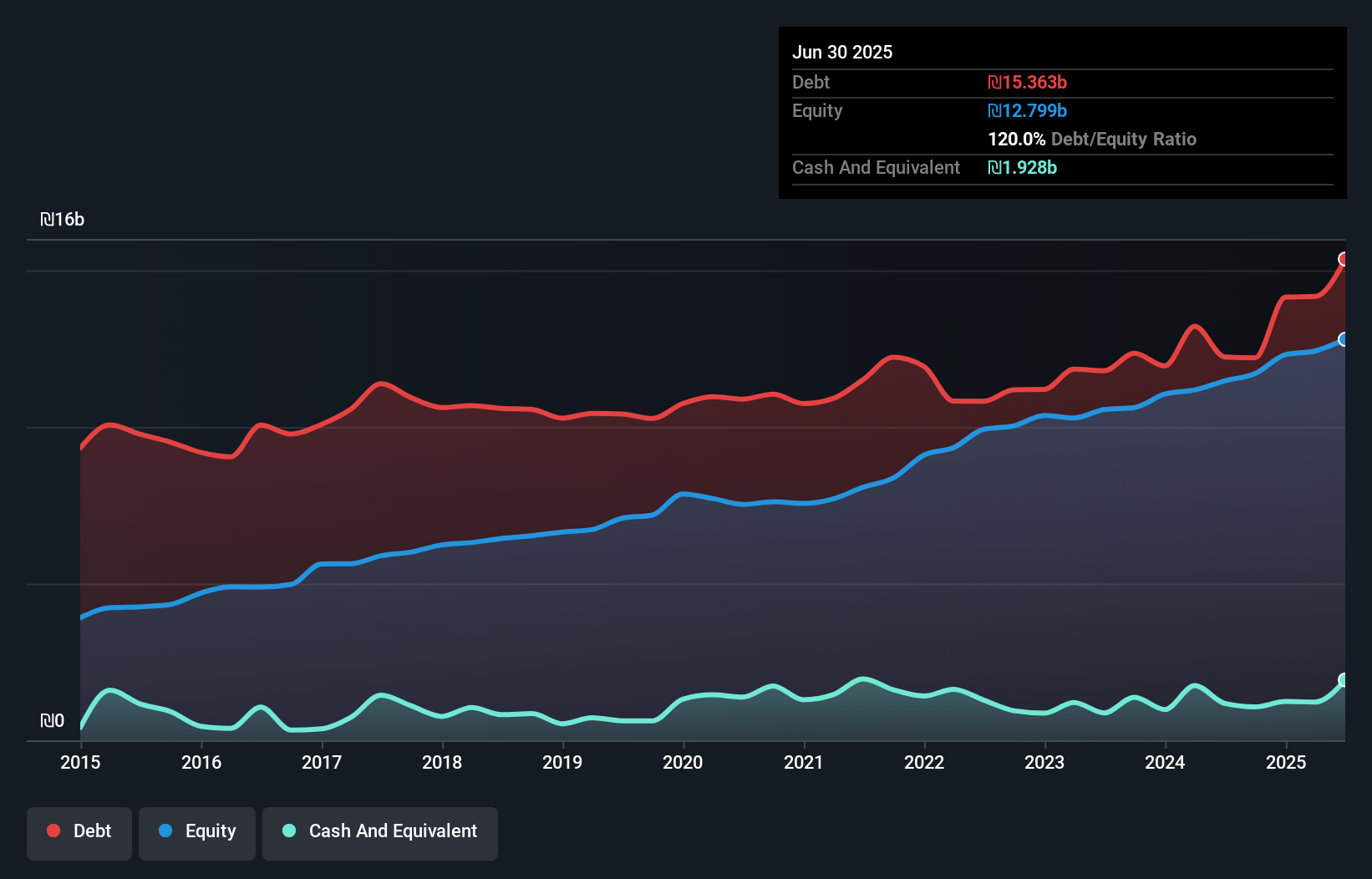Select the 2025 axis label
The width and height of the screenshot is (1372, 879).
pyautogui.click(x=1286, y=762)
